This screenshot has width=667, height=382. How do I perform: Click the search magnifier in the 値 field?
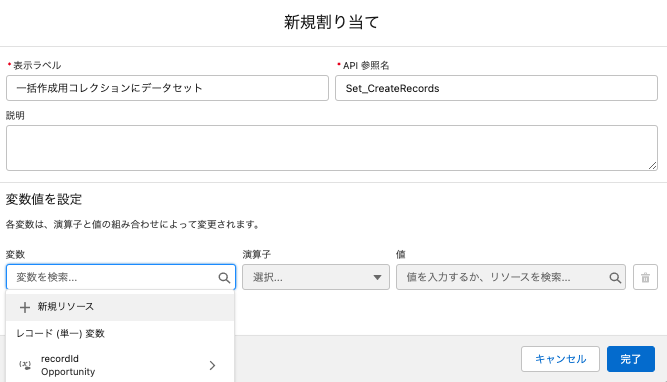click(615, 278)
